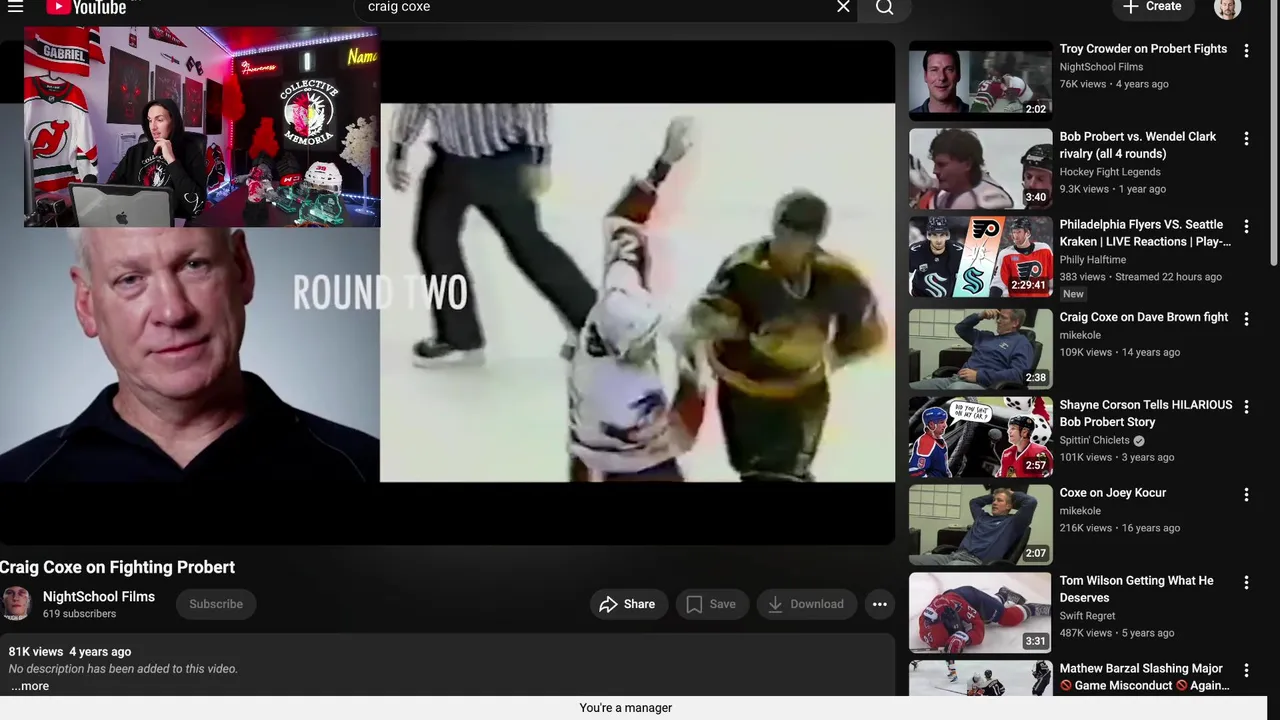
Task: Open the hamburger guide menu
Action: [x=15, y=7]
